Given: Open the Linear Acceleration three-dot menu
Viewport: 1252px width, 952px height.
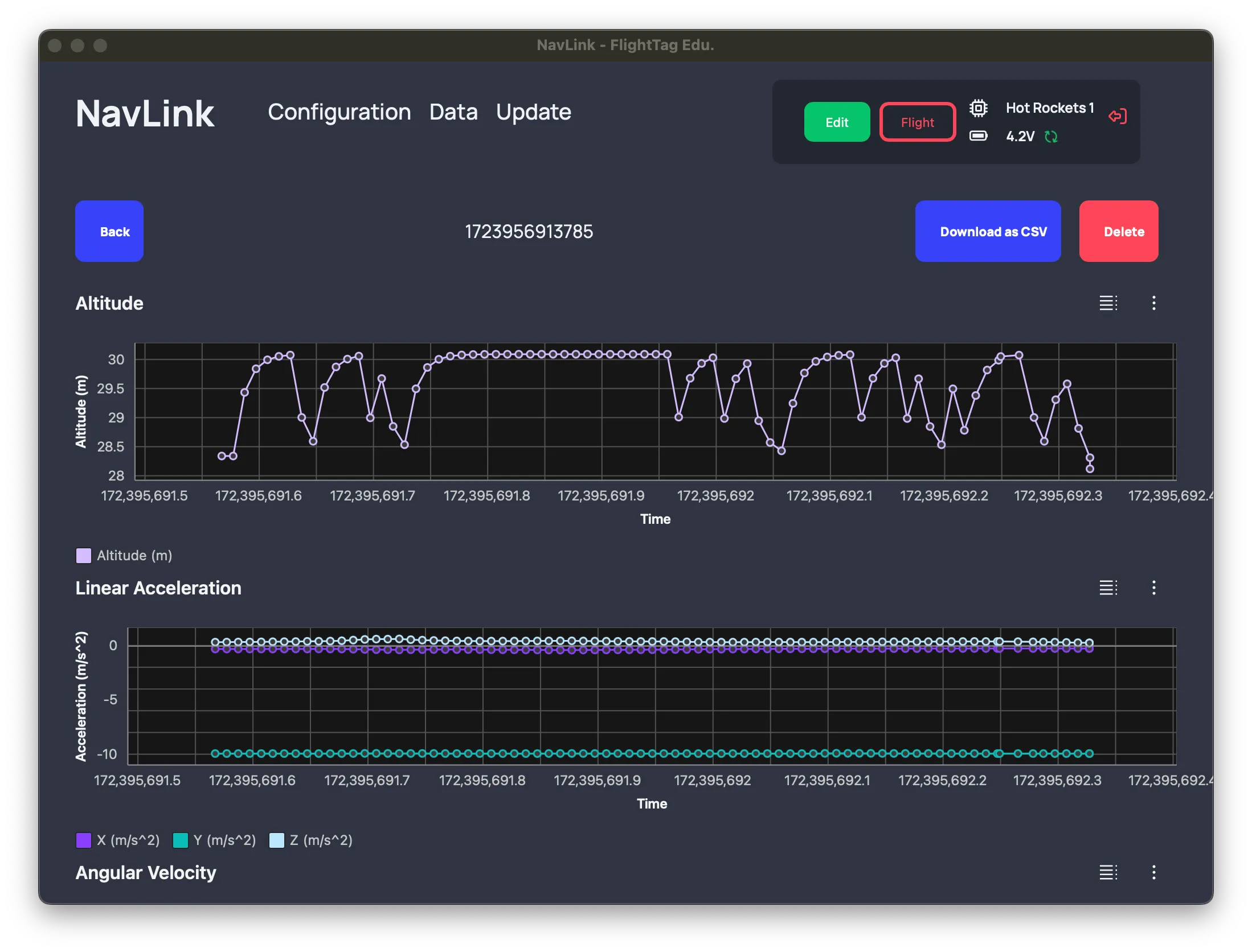Looking at the screenshot, I should click(x=1154, y=588).
